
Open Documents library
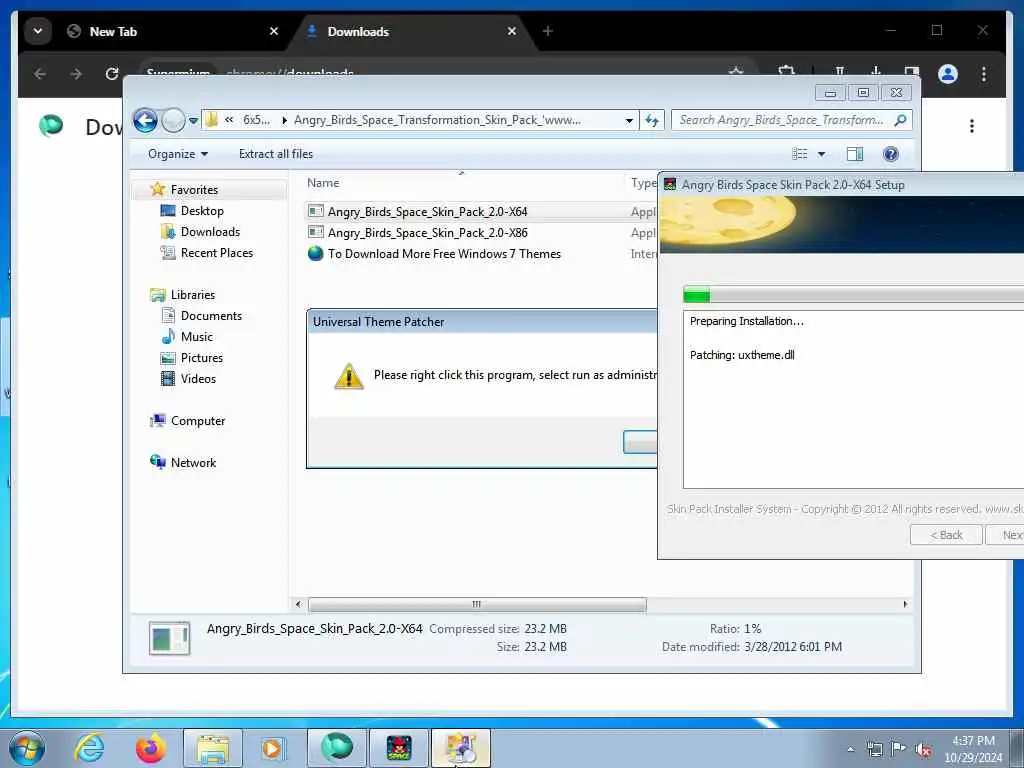coord(211,315)
